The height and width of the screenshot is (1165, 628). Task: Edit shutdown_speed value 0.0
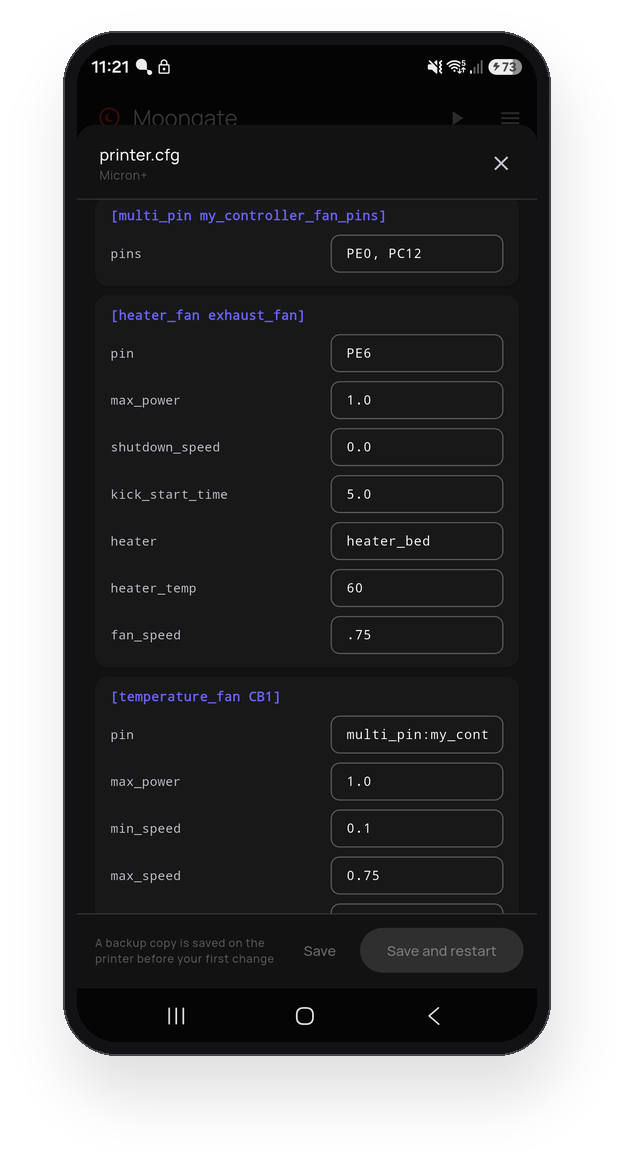coord(417,447)
